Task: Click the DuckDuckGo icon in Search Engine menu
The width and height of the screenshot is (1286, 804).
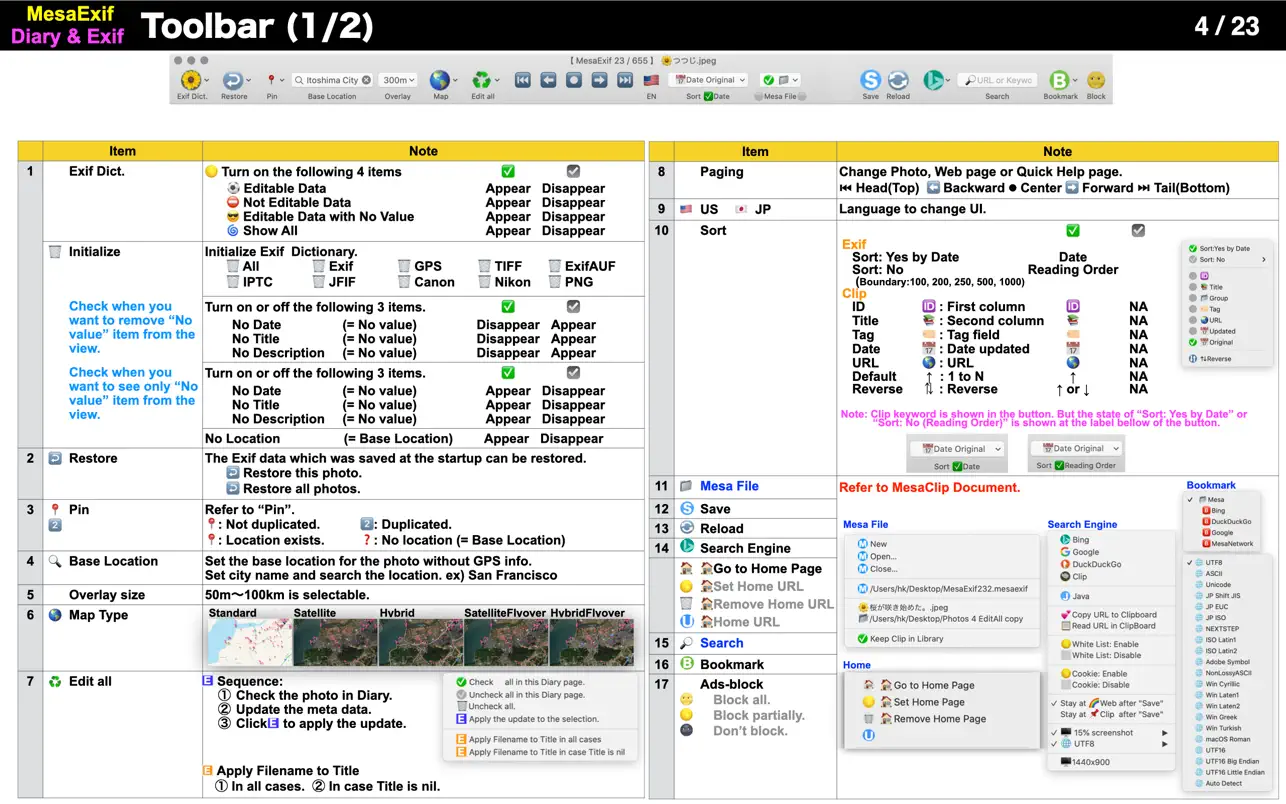Action: click(1065, 564)
